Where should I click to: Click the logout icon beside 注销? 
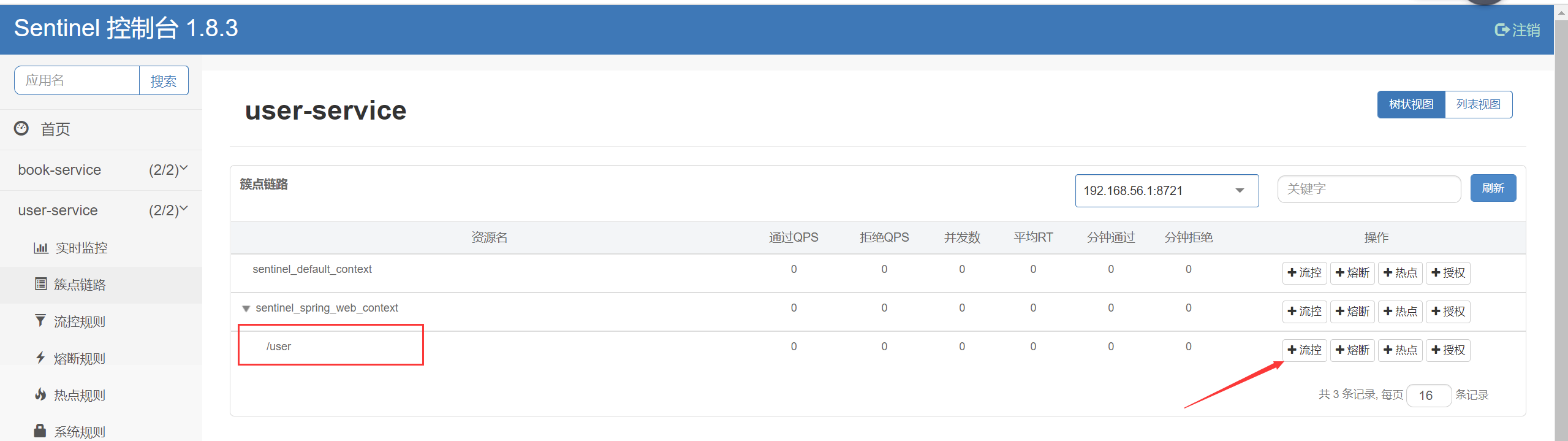1502,29
